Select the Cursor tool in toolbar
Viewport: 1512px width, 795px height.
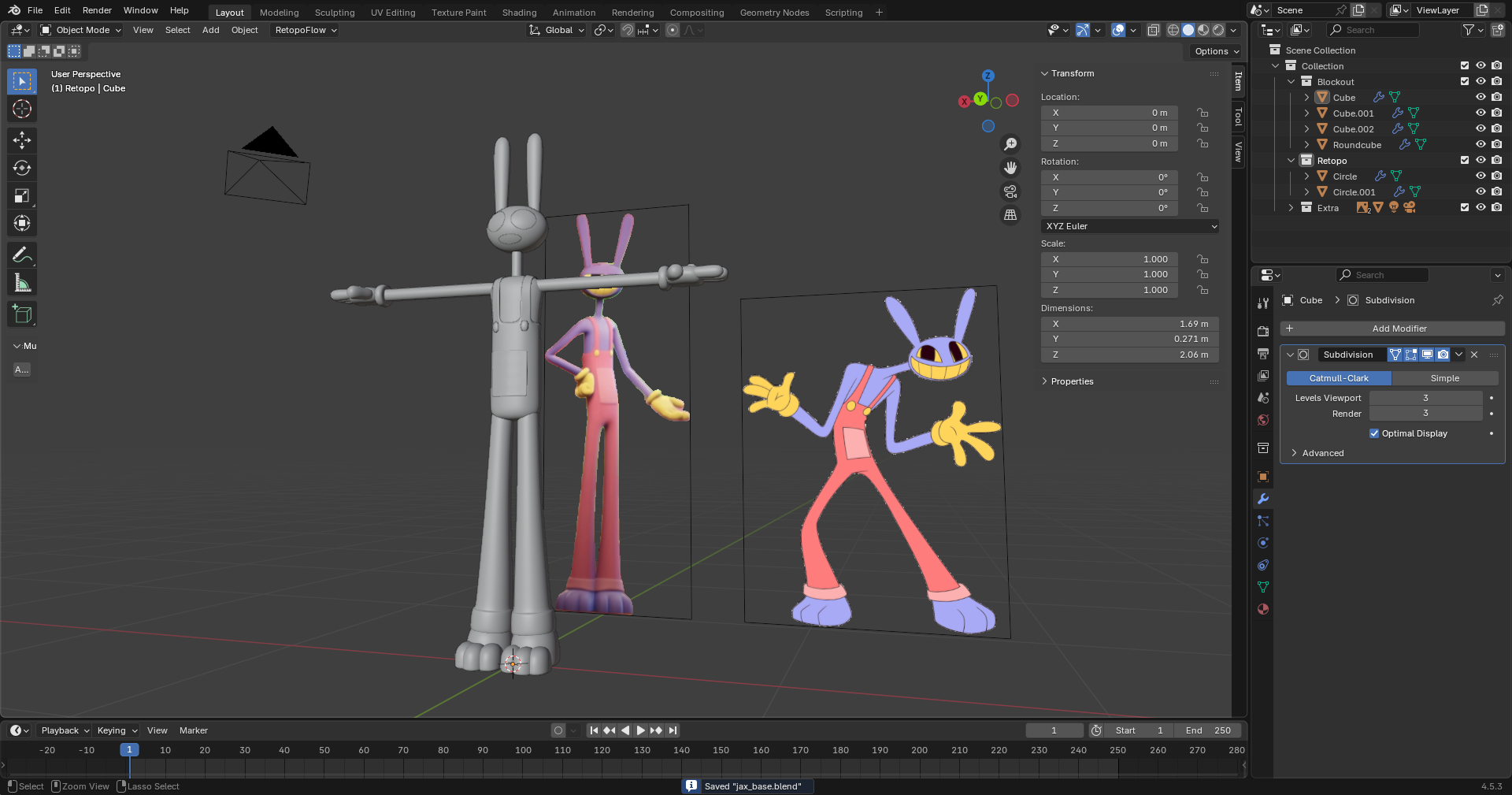pyautogui.click(x=22, y=109)
